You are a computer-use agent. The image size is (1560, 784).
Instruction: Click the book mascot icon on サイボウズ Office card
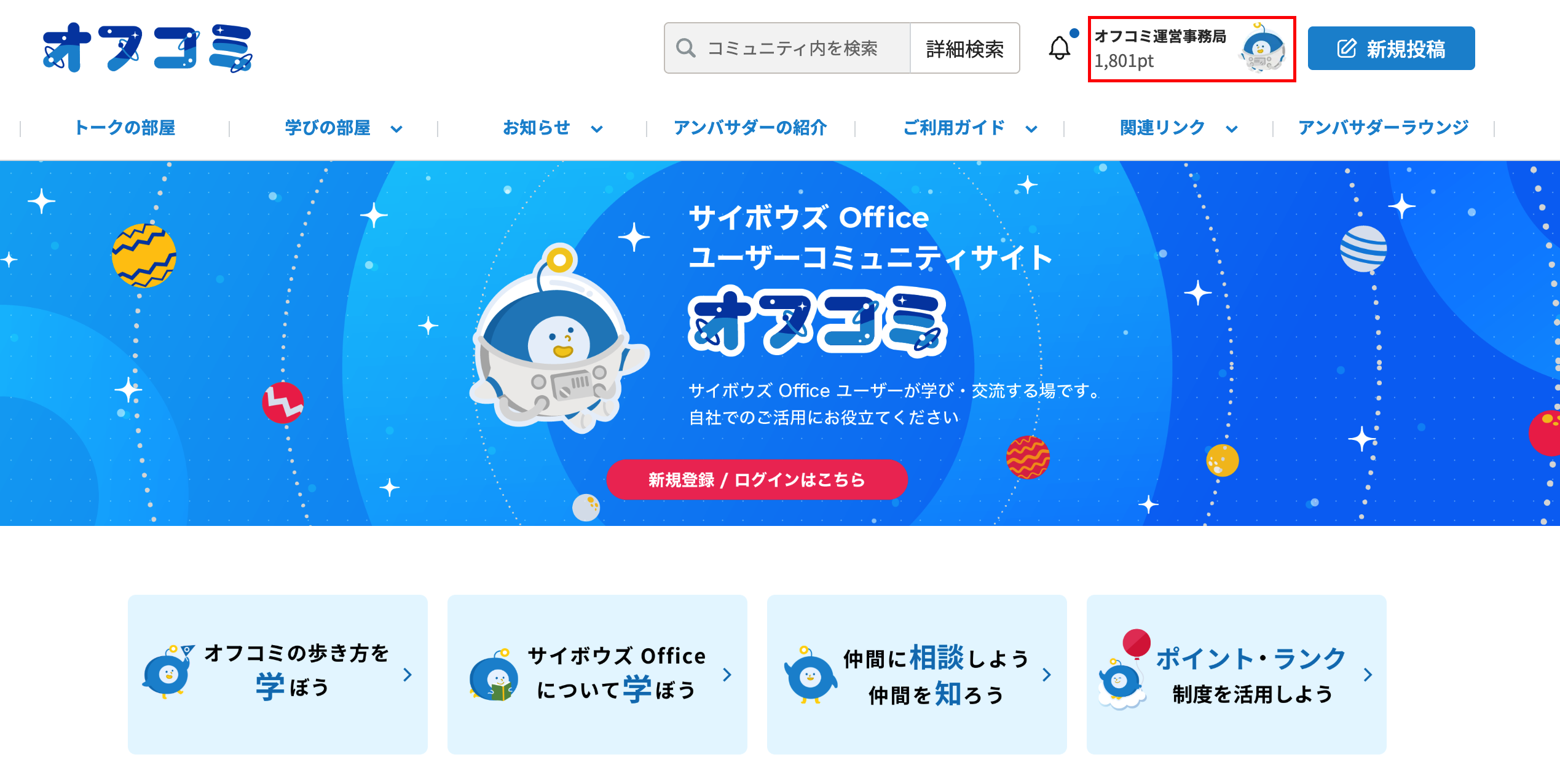tap(493, 676)
